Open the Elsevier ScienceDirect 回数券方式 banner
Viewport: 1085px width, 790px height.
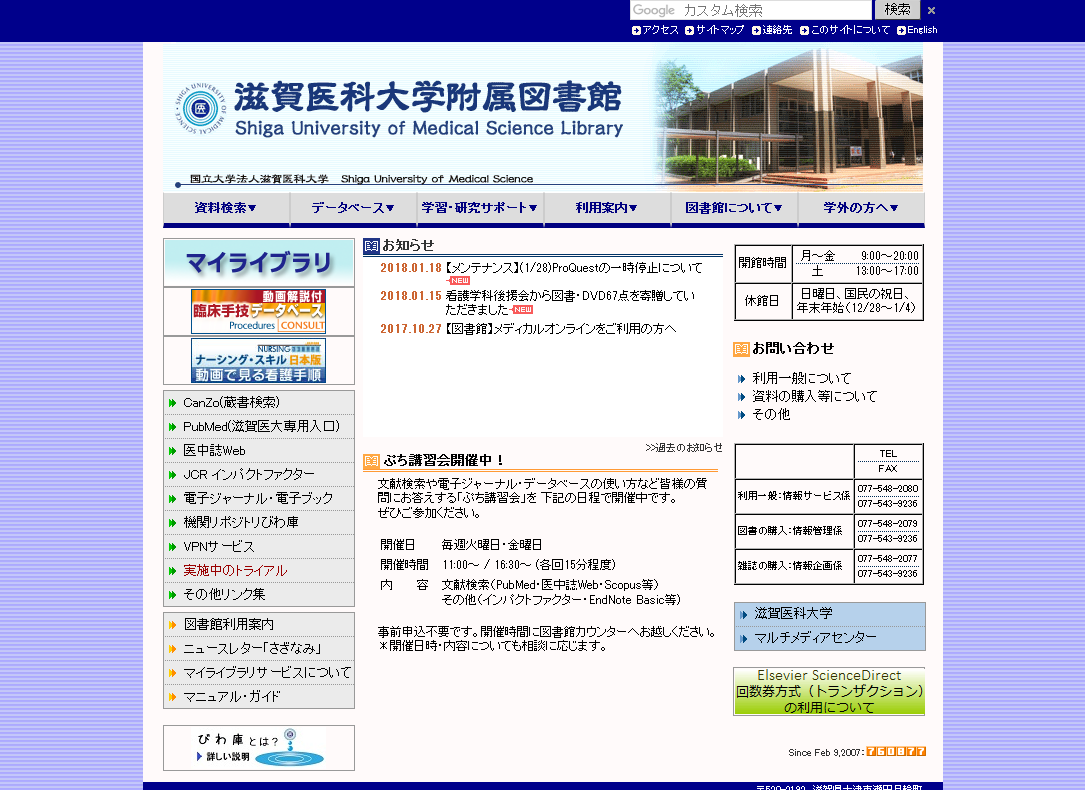829,691
